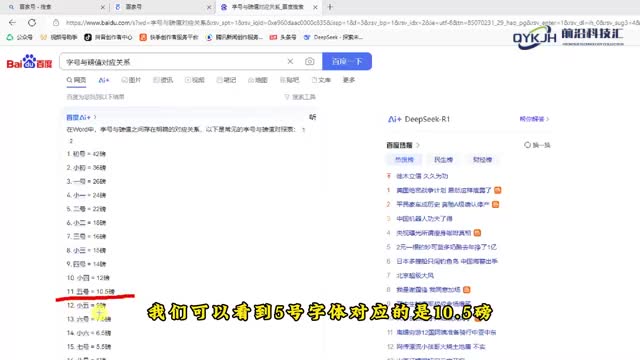640x360 pixels.
Task: Select the 文库 results tab
Action: tap(321, 80)
